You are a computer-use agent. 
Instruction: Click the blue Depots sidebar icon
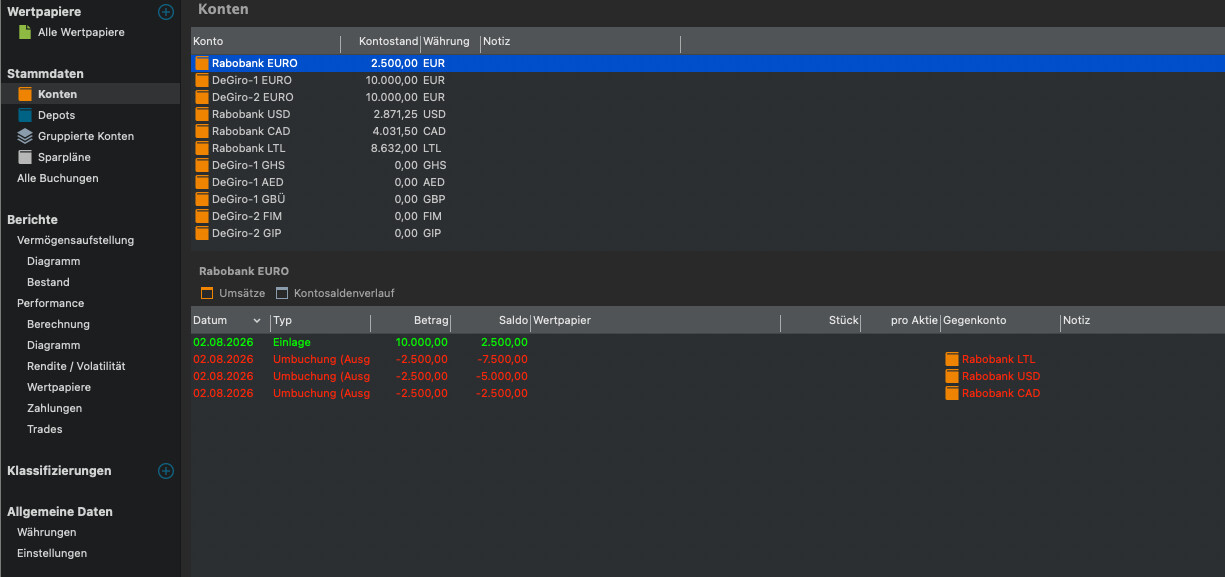[25, 115]
